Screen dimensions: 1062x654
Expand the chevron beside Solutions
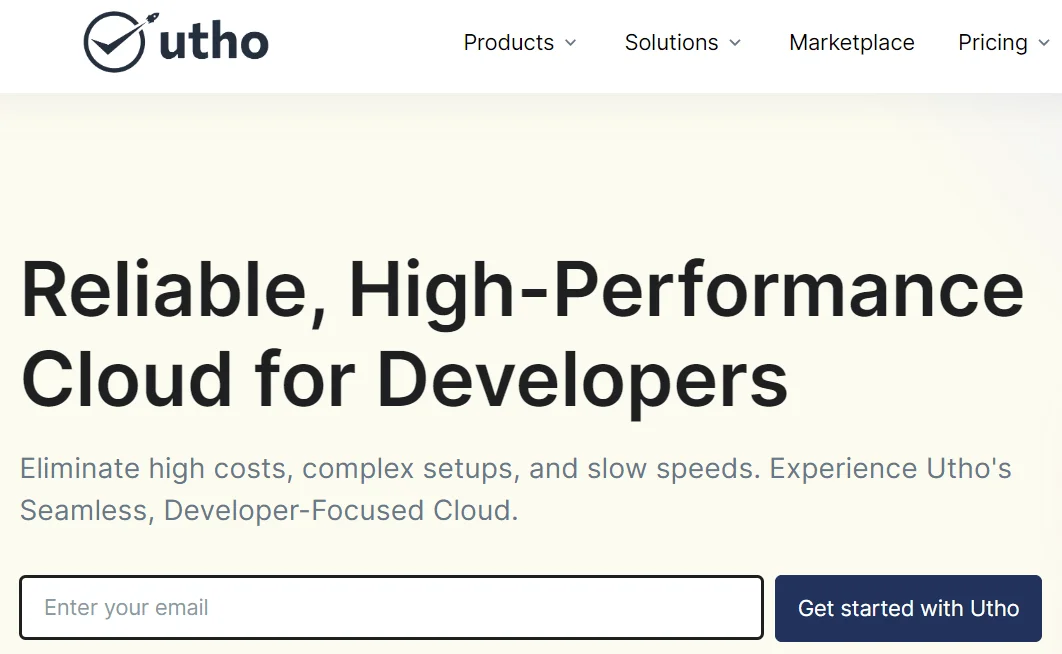[x=735, y=43]
